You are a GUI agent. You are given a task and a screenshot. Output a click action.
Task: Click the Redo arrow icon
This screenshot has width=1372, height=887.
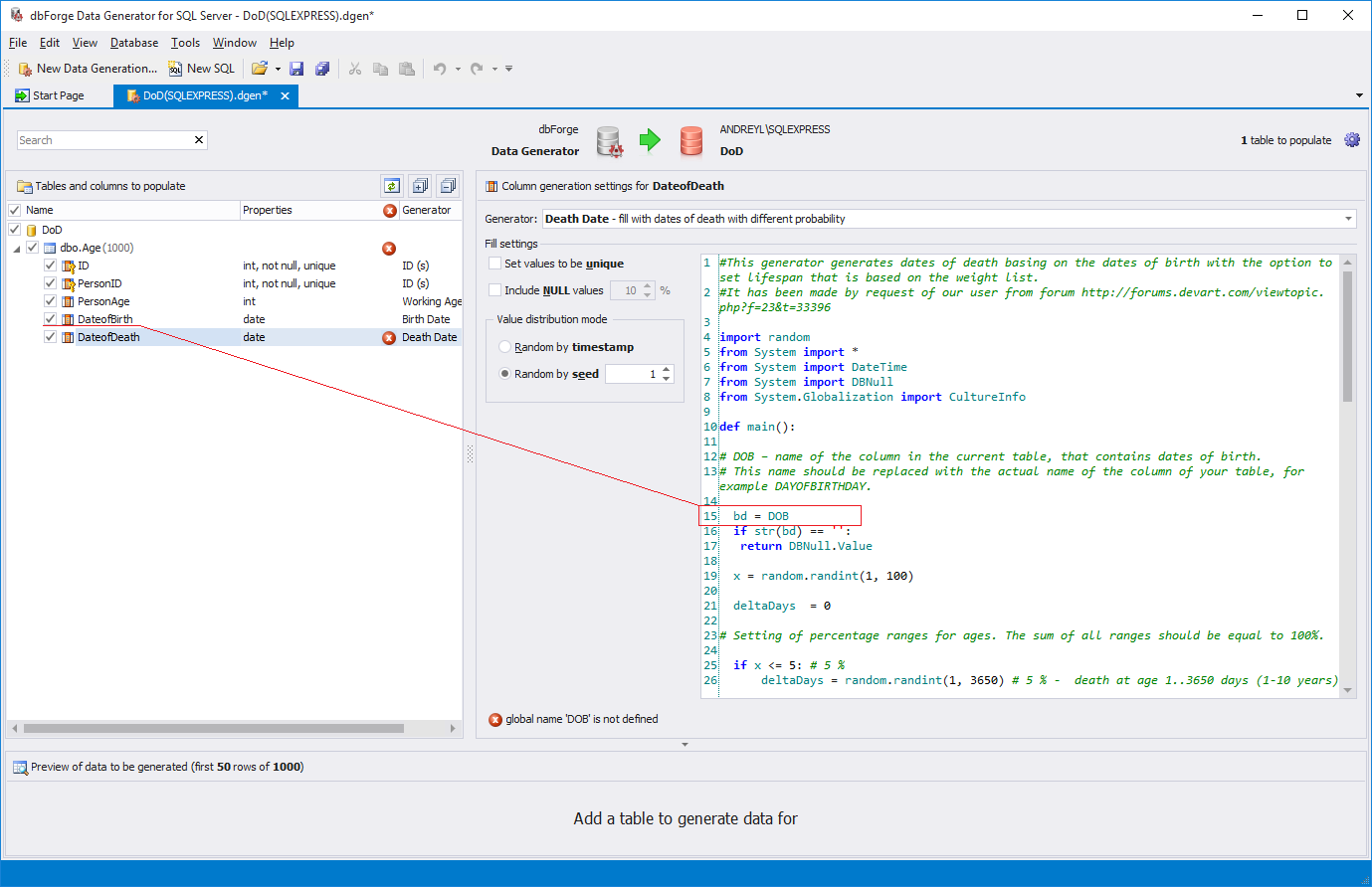coord(477,69)
